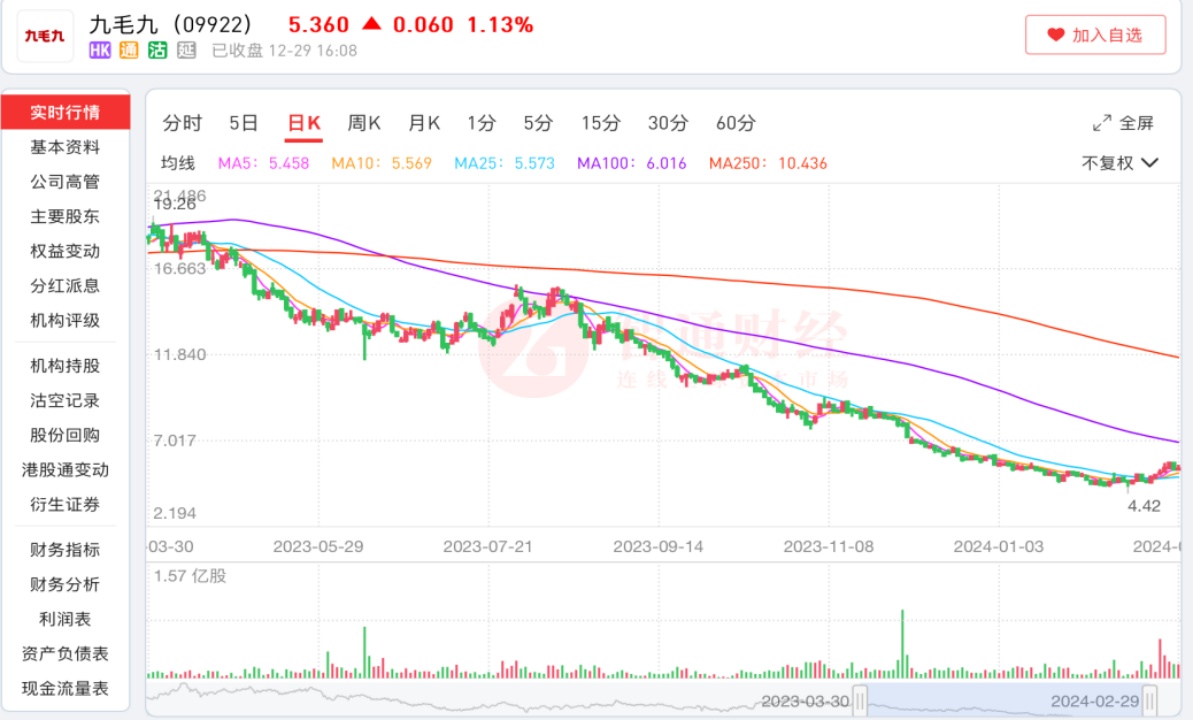Open the 不复权 adjustment dropdown

pos(1119,163)
